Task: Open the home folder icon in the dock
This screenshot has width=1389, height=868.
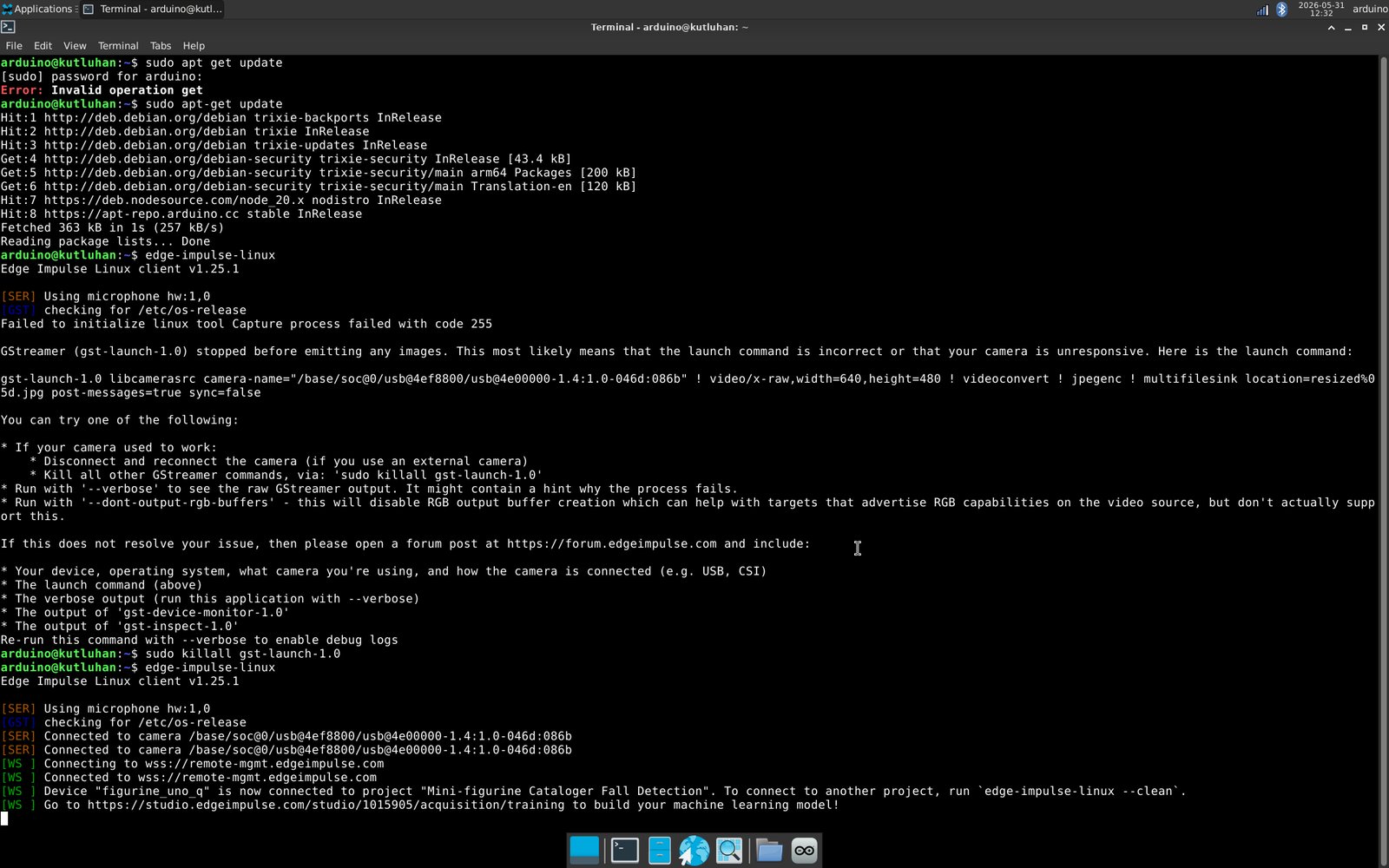Action: [768, 851]
